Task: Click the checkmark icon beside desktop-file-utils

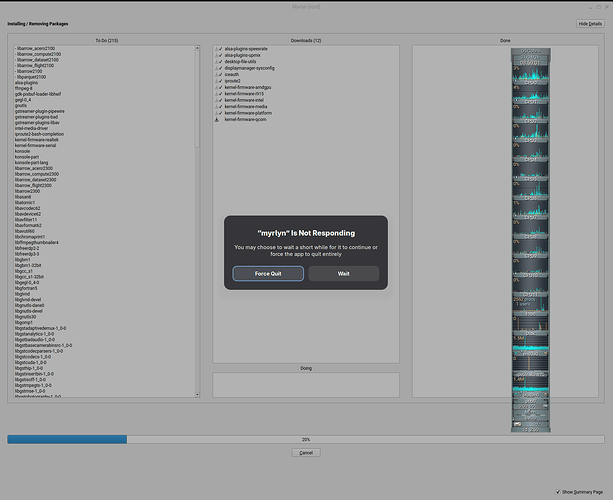Action: tap(220, 62)
